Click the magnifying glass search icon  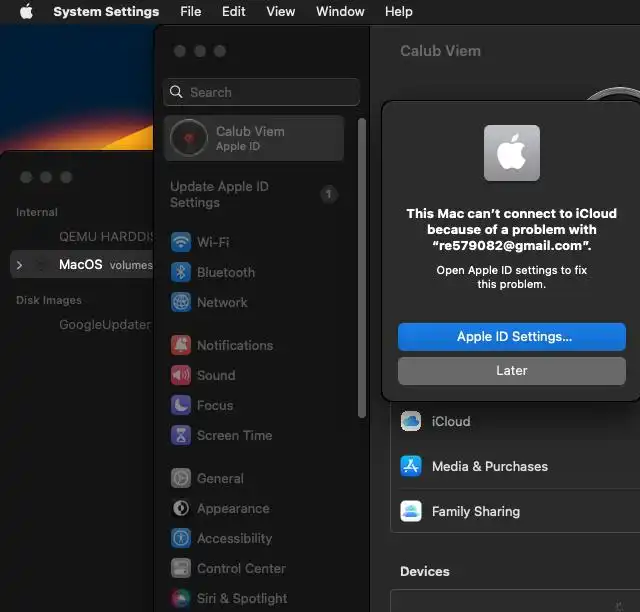click(x=176, y=92)
